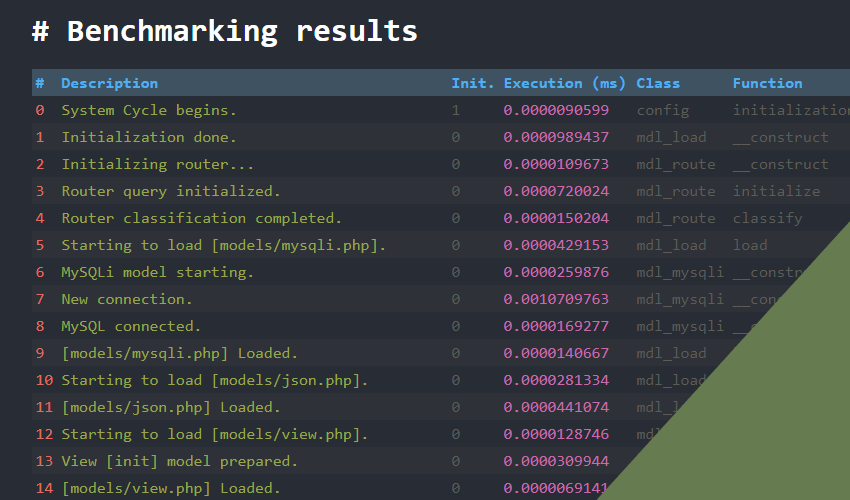Click execution value 0.0010709763
The image size is (850, 500).
[556, 299]
